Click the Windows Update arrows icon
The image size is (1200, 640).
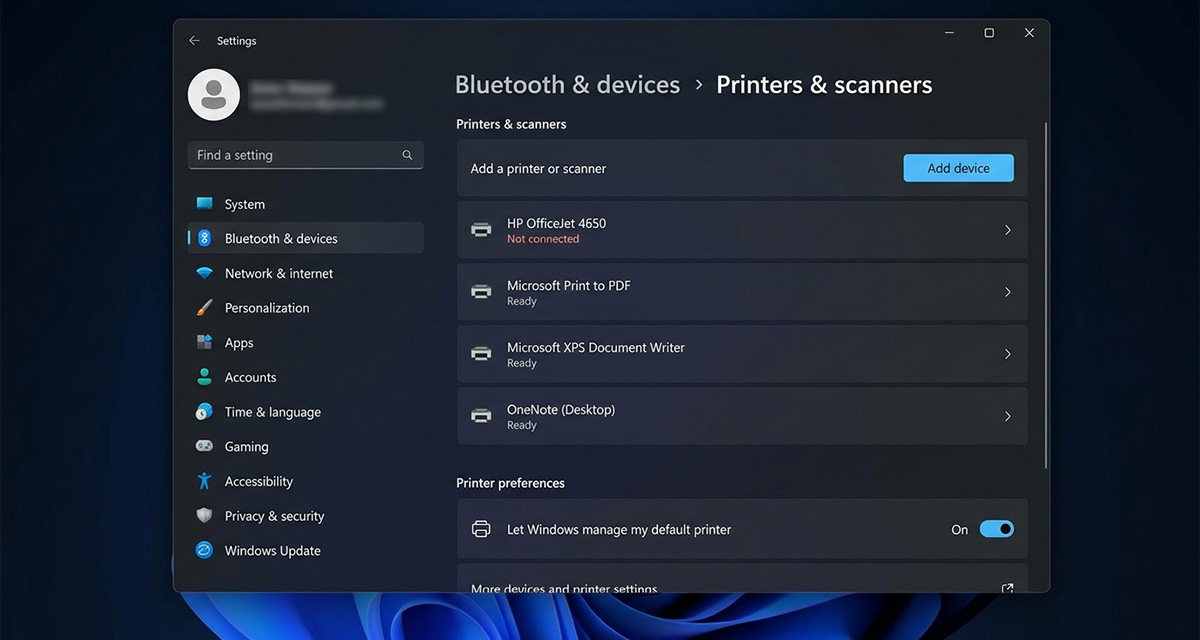coord(204,550)
